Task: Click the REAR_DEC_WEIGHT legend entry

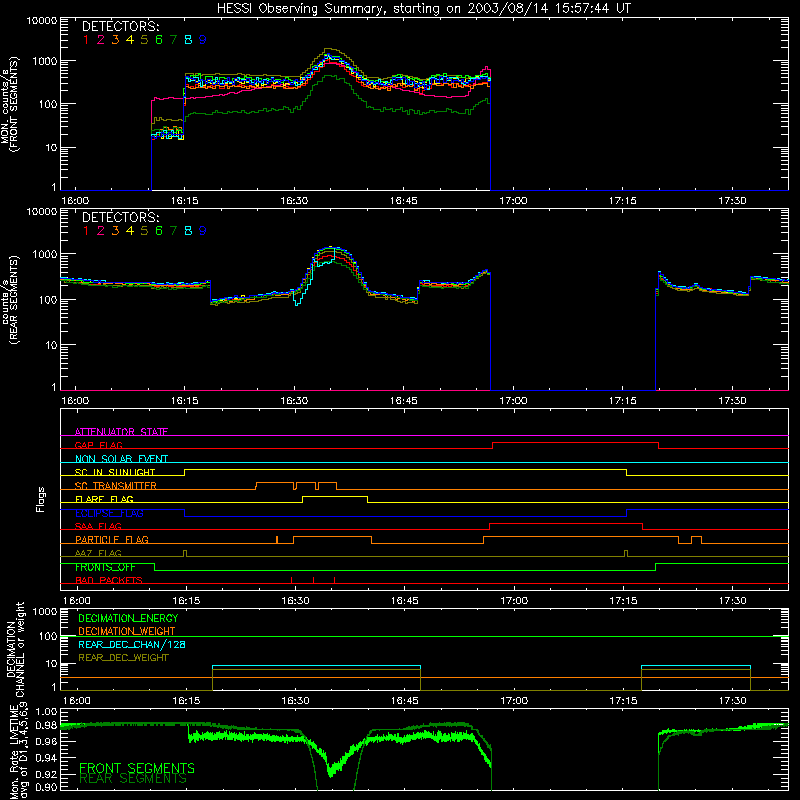Action: tap(123, 658)
